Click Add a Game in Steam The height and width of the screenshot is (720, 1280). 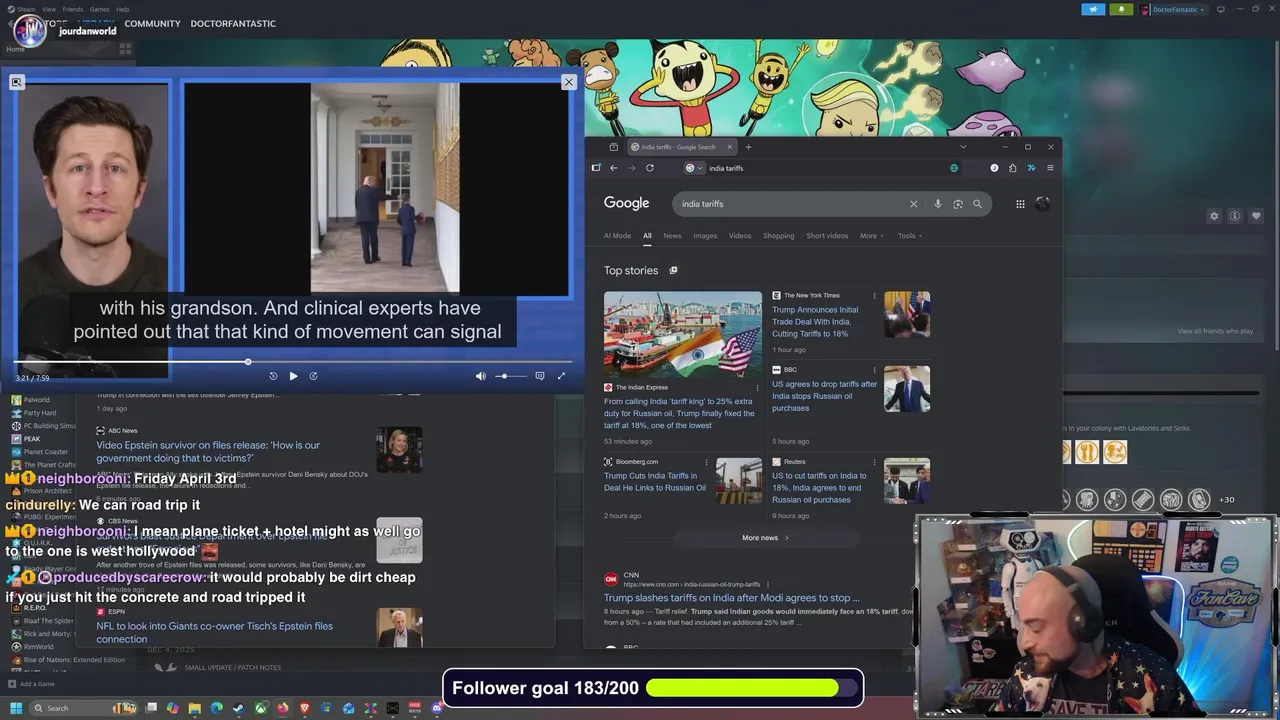click(x=31, y=684)
